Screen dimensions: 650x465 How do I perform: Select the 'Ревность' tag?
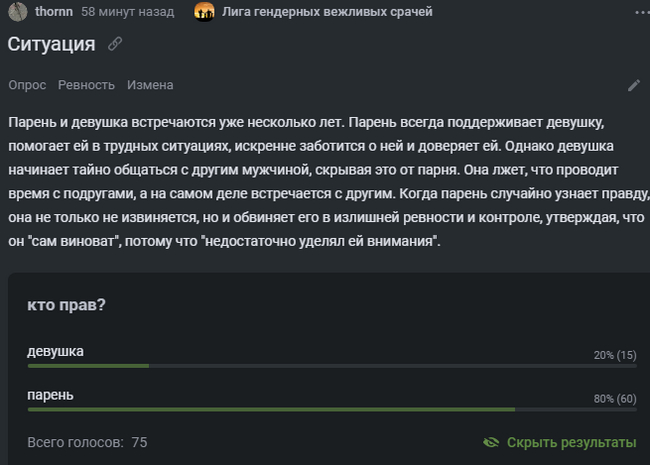pyautogui.click(x=86, y=85)
